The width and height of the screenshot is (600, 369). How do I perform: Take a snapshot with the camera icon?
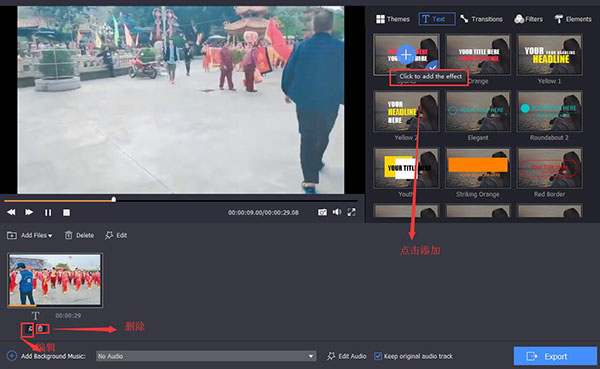tap(322, 212)
